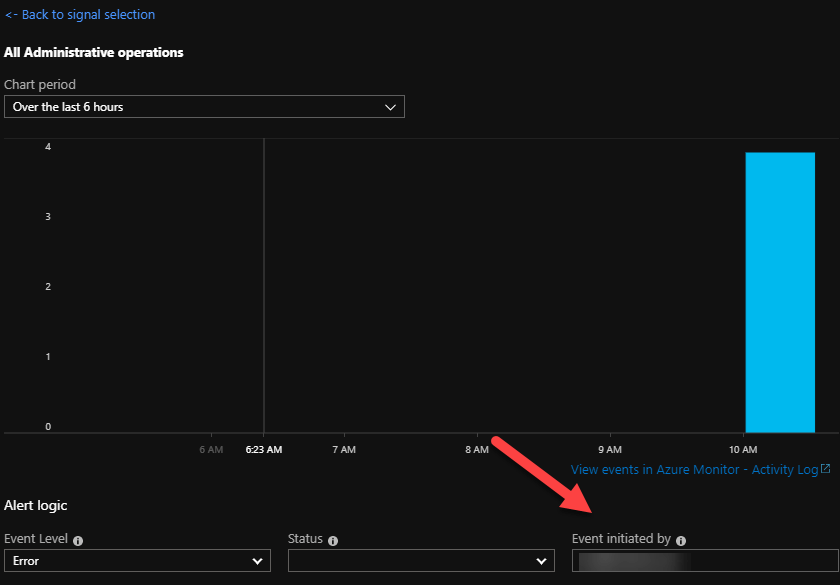Image resolution: width=840 pixels, height=585 pixels.
Task: Click the arrow on the empty Status dropdown
Action: tap(541, 562)
